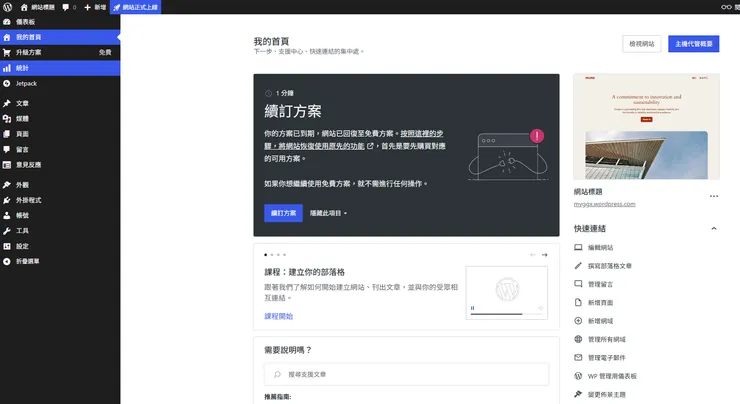Click the course video progress bar
The width and height of the screenshot is (740, 404).
point(507,314)
